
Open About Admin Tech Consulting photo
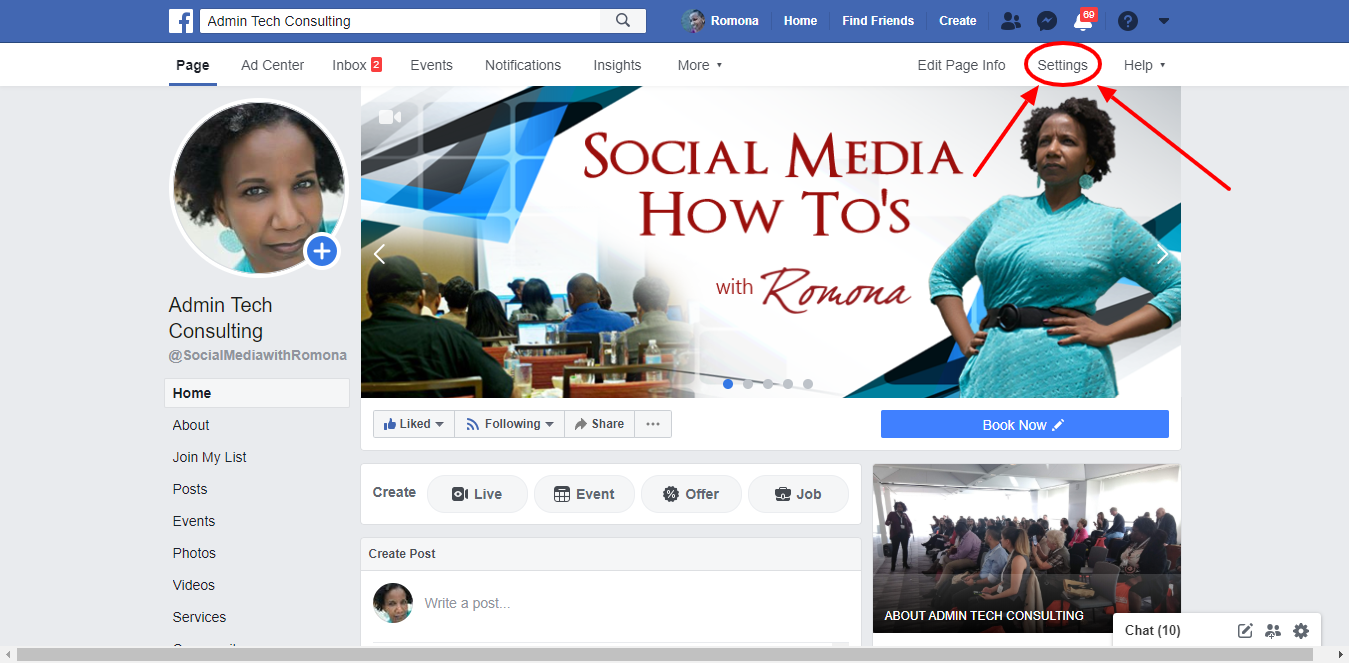tap(1027, 548)
